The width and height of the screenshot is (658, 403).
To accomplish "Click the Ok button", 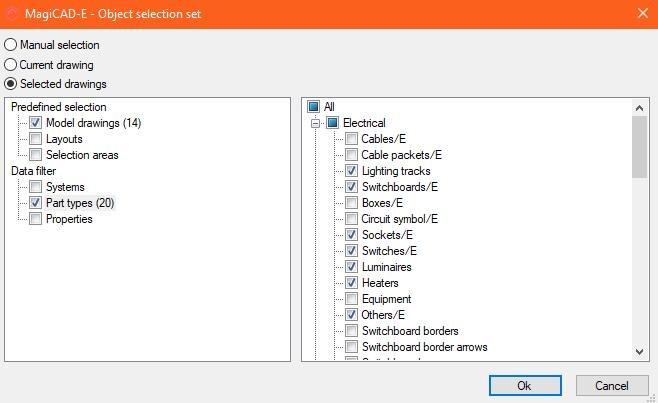I will pos(525,385).
